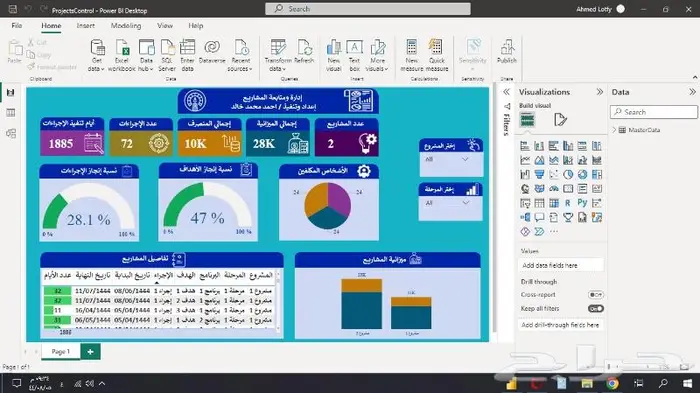The image size is (700, 393).
Task: Expand the MasterData table
Action: 614,130
